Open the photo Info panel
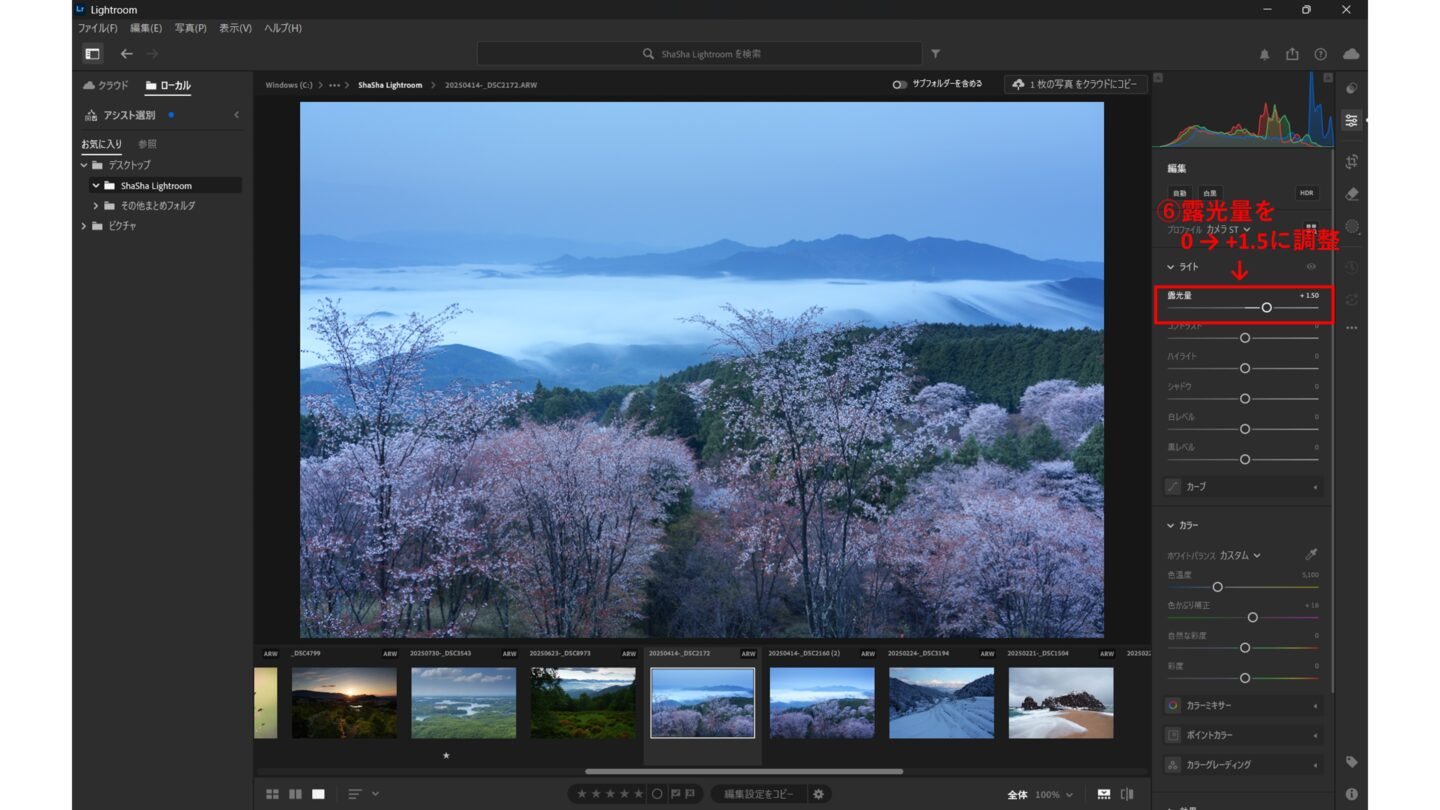The image size is (1440, 810). coord(1352,794)
